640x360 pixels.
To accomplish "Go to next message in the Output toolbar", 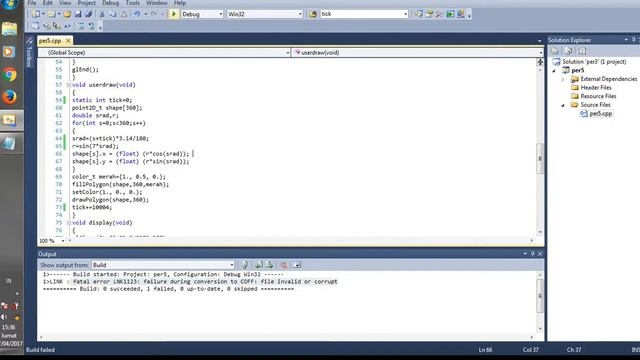I will click(x=269, y=265).
